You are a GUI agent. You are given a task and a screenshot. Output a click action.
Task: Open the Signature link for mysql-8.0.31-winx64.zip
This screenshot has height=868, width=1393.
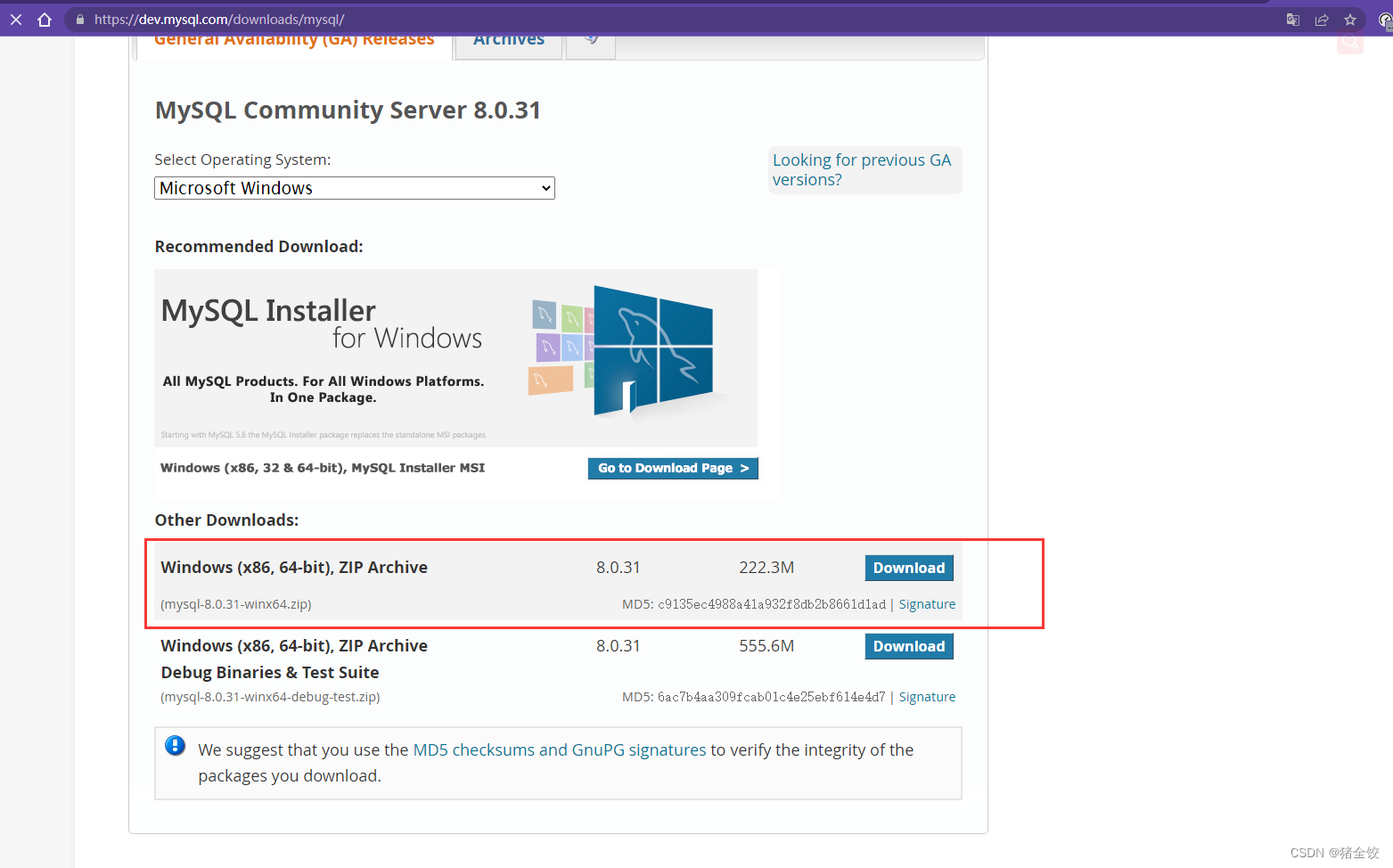(x=927, y=603)
